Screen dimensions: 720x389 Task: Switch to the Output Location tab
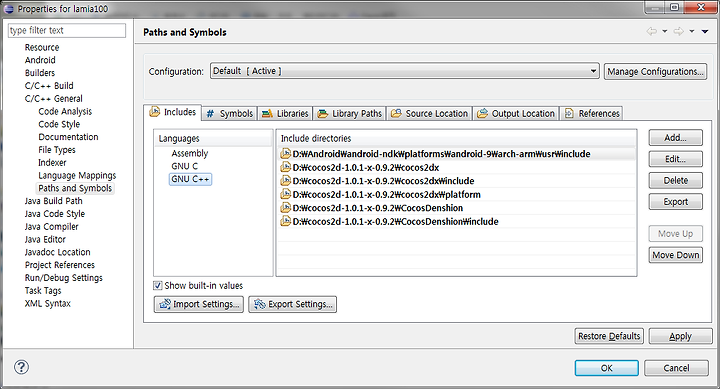[517, 113]
